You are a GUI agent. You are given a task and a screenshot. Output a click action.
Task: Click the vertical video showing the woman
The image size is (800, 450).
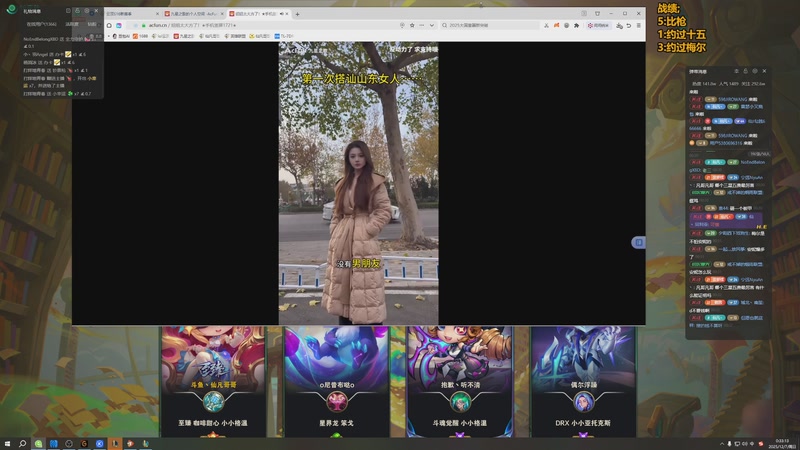358,183
